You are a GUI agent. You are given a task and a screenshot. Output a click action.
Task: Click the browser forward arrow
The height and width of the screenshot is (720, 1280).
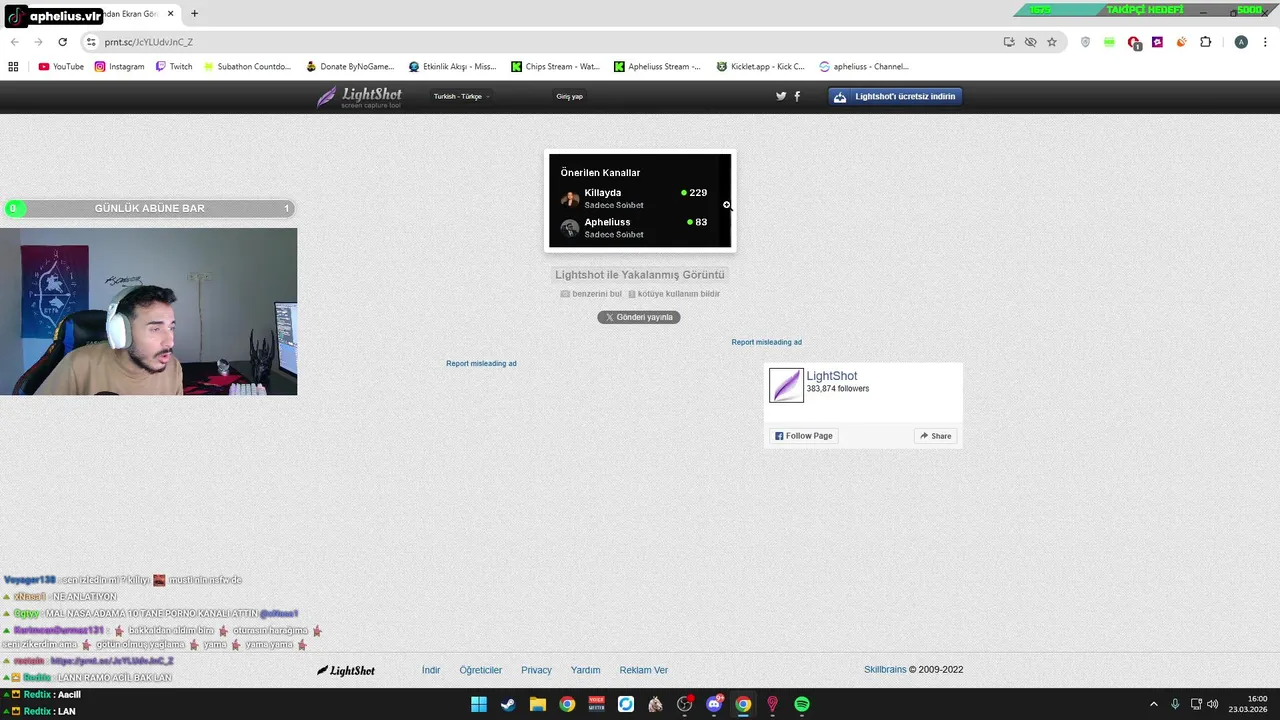pos(38,42)
